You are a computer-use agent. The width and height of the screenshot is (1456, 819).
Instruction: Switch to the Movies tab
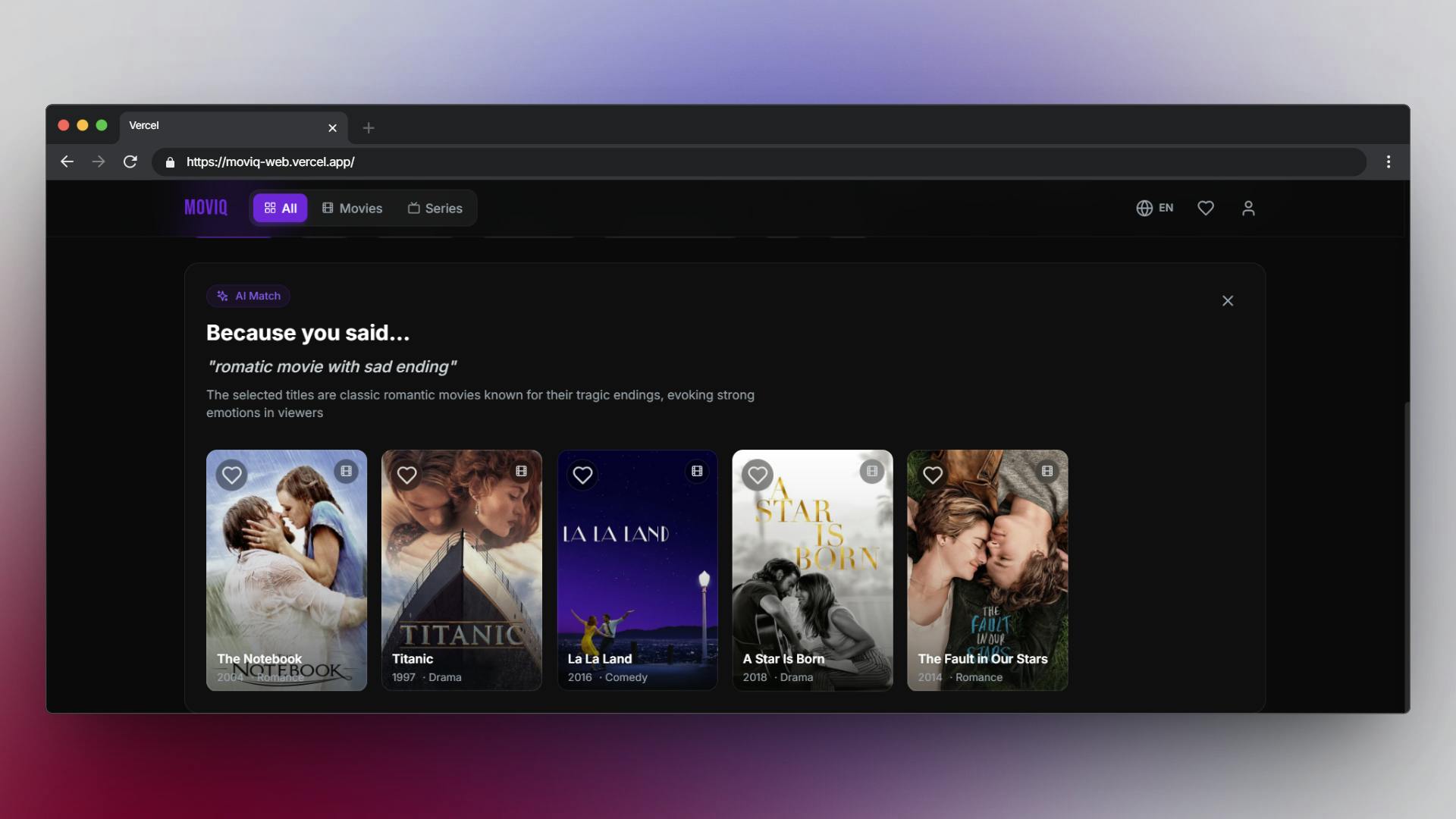coord(352,208)
